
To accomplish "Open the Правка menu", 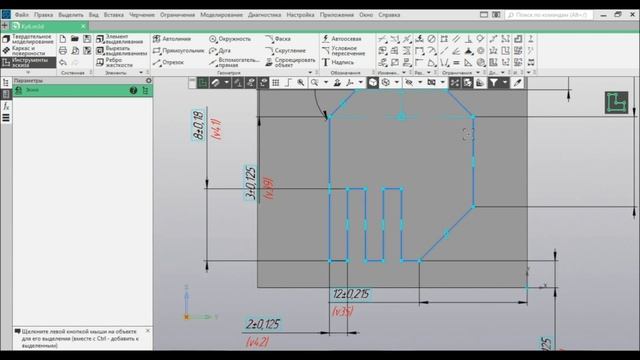I will (43, 15).
